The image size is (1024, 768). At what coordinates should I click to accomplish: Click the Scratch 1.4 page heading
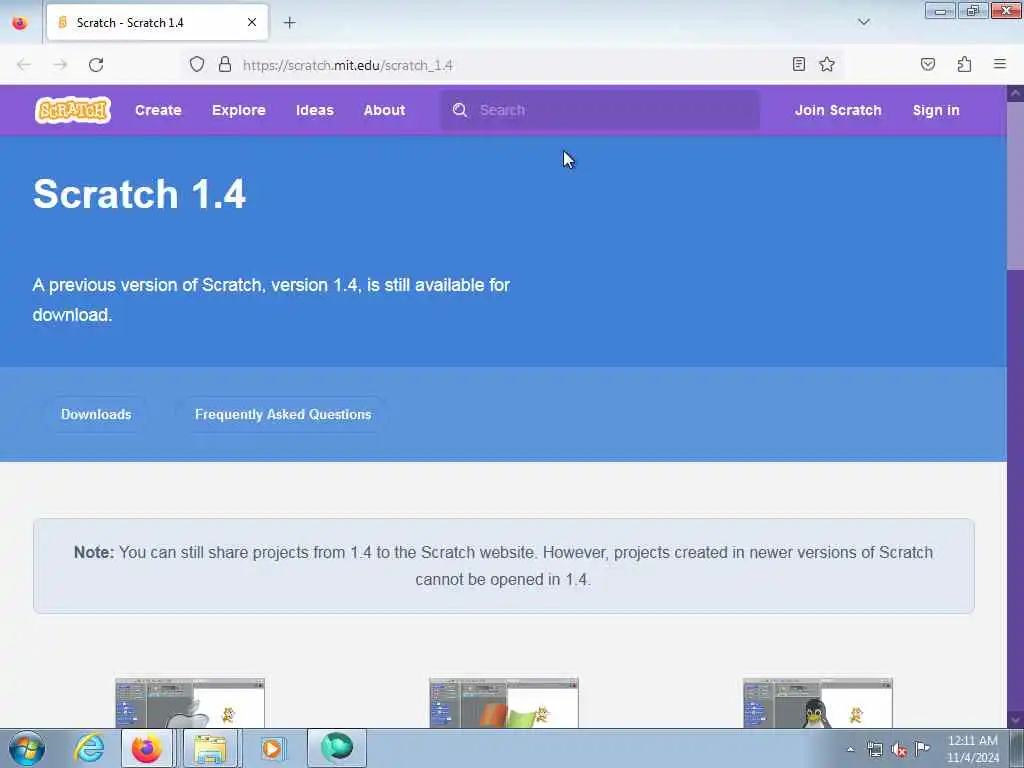pyautogui.click(x=139, y=194)
